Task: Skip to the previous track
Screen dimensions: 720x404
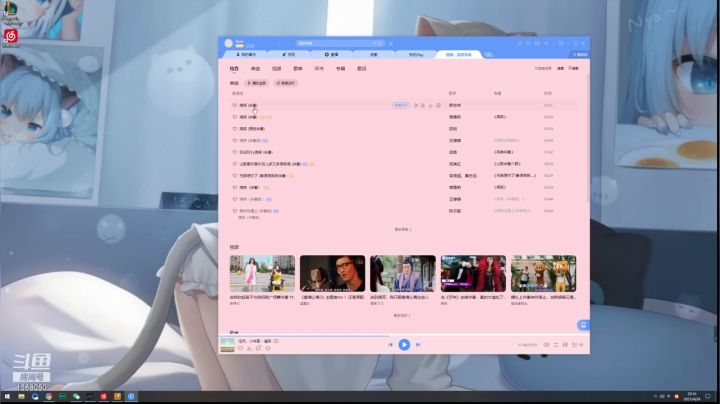Action: click(x=390, y=344)
